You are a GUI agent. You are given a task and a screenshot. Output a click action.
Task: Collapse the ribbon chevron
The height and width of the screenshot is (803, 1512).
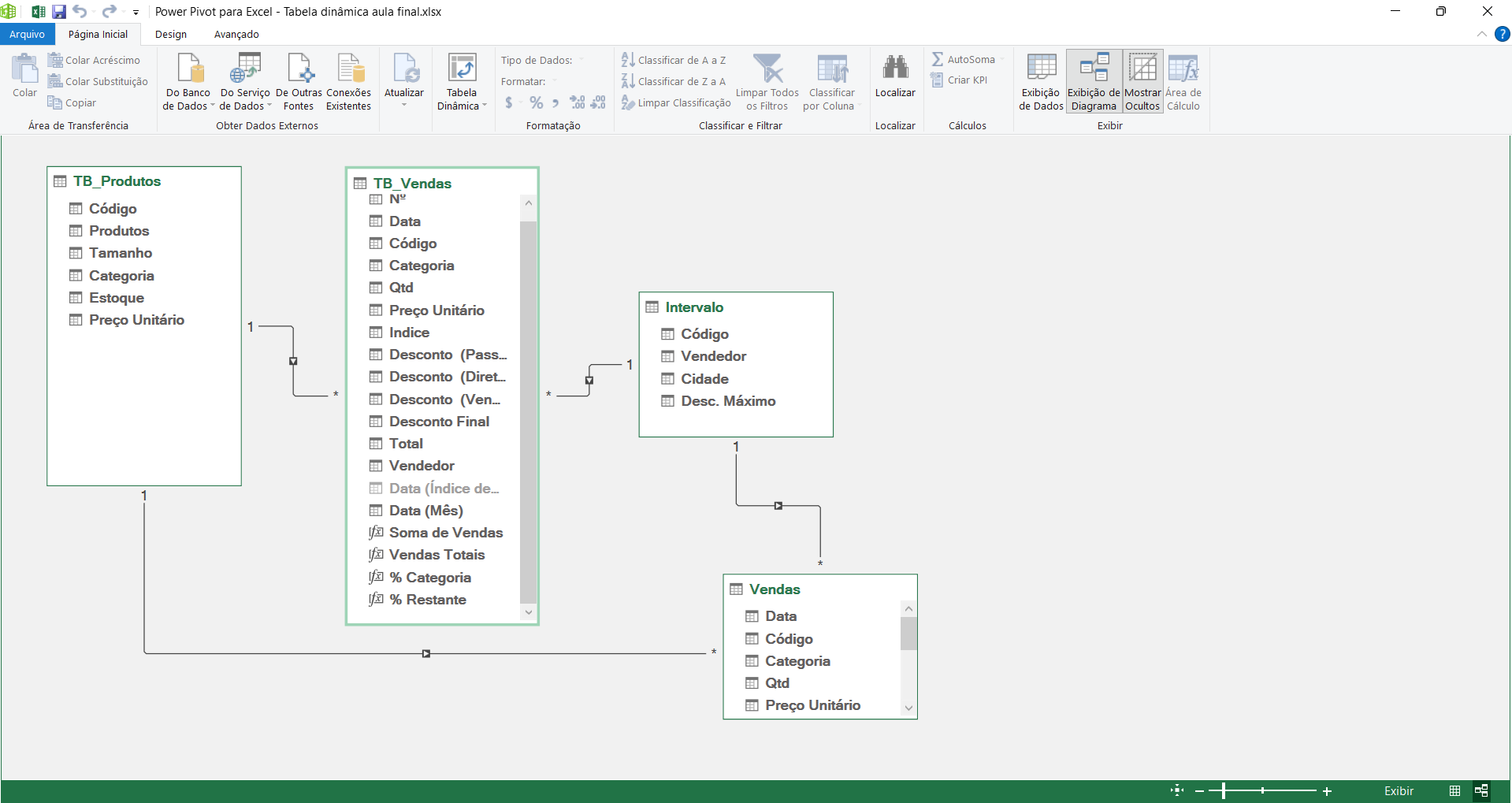tap(1482, 34)
